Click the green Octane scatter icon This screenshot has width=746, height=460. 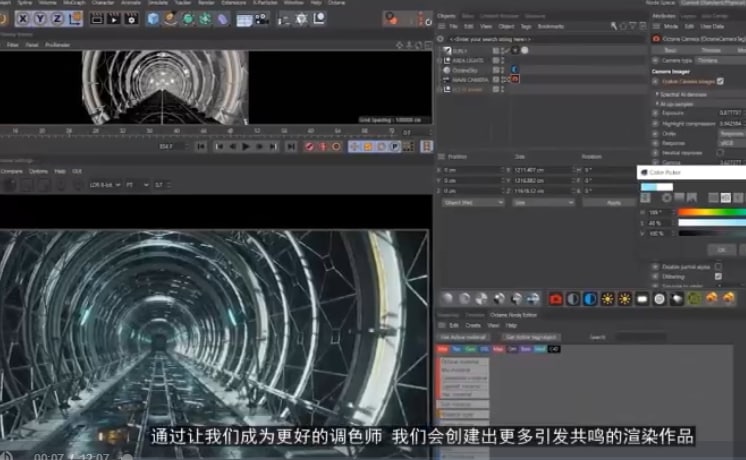point(694,299)
